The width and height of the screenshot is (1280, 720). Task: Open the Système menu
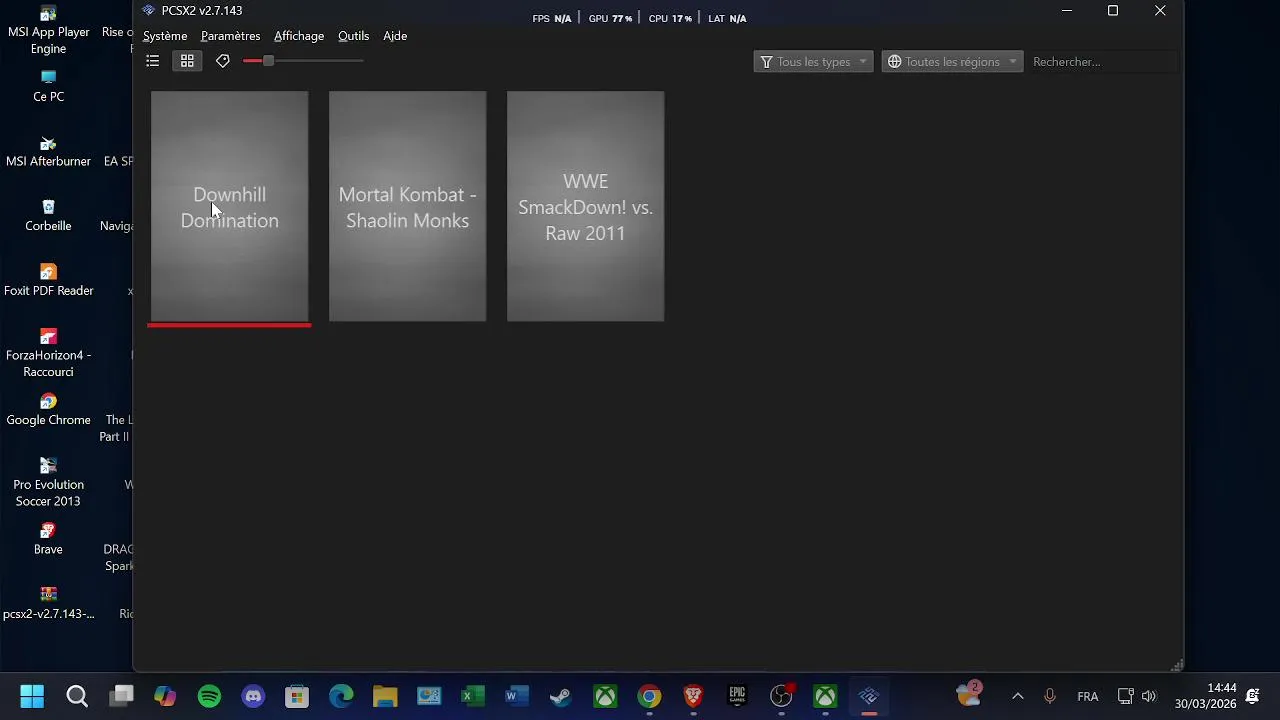(165, 36)
